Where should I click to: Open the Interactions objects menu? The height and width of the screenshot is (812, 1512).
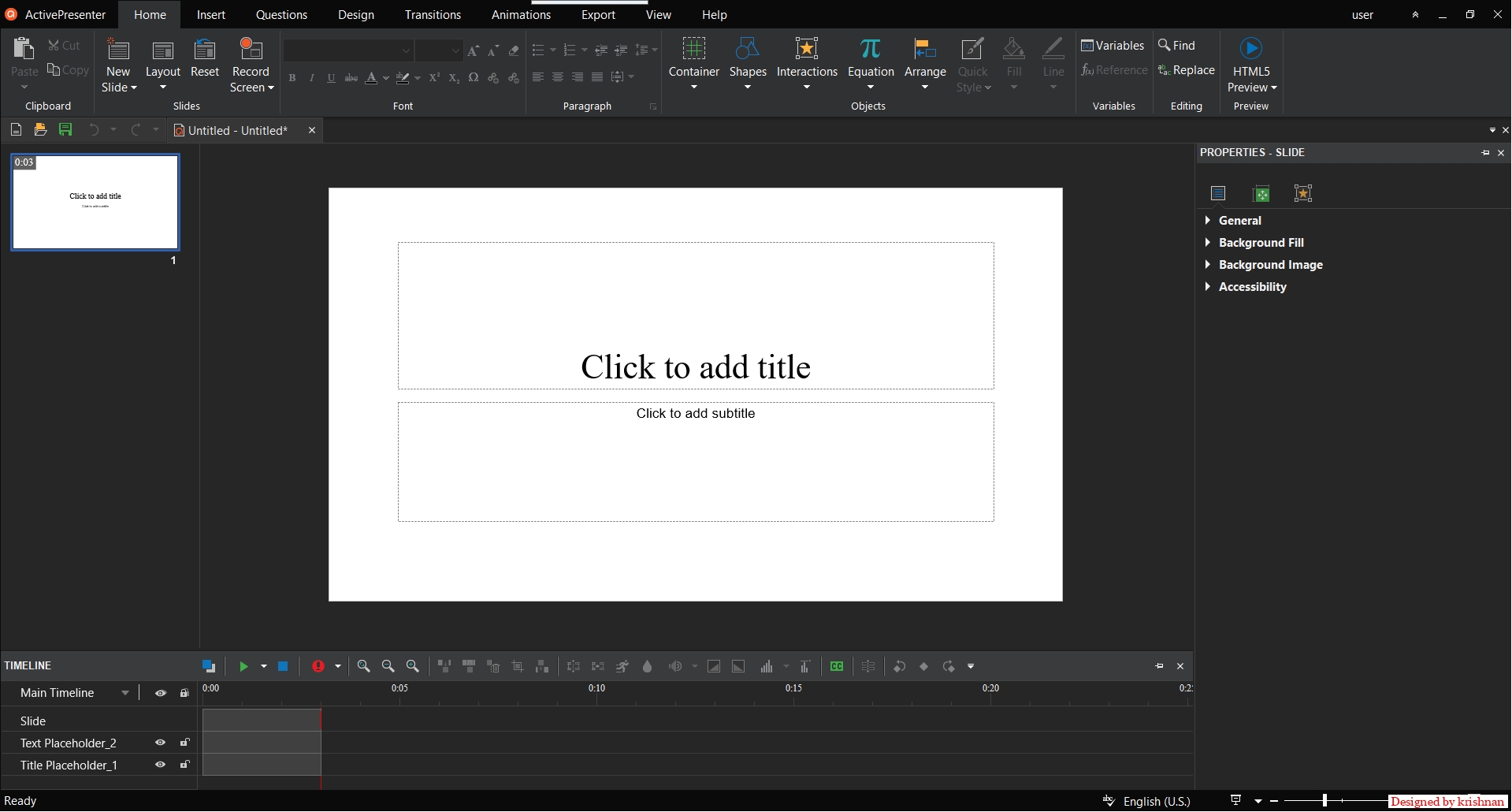pos(807,63)
